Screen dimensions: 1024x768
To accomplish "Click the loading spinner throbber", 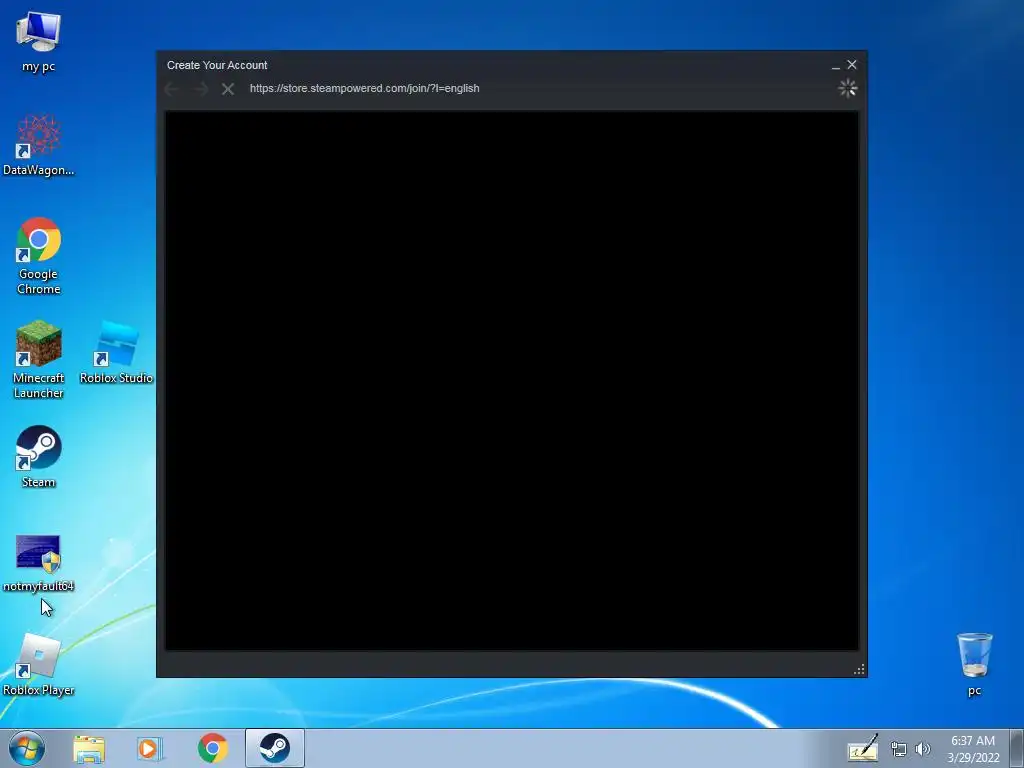I will [x=847, y=88].
